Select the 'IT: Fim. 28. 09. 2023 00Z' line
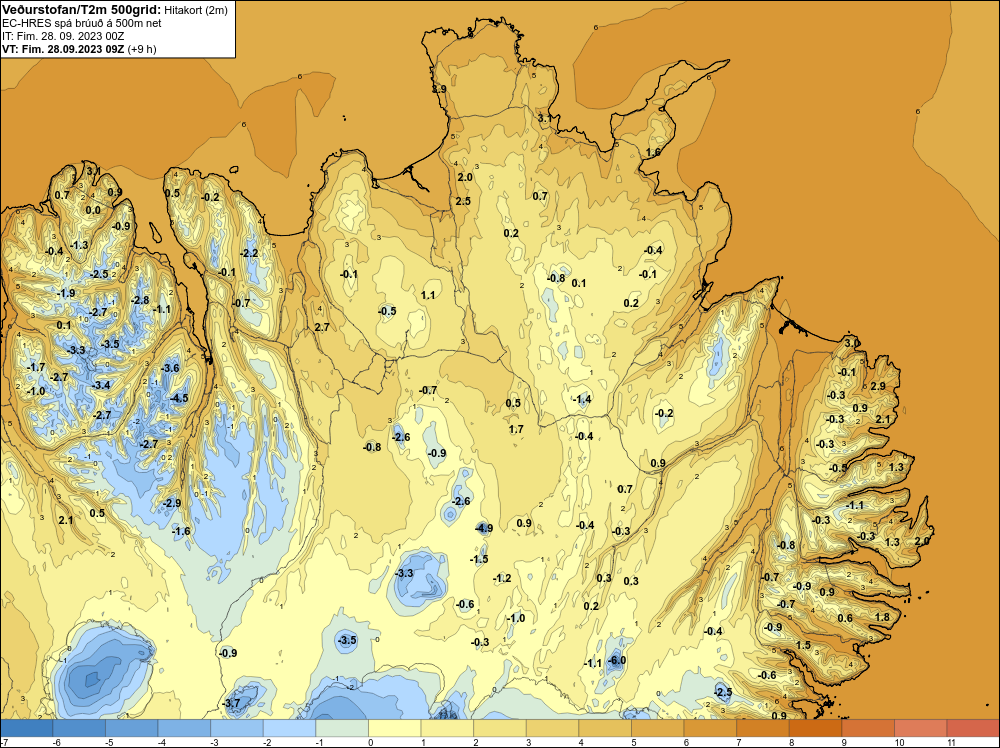The height and width of the screenshot is (748, 1000). tap(63, 36)
